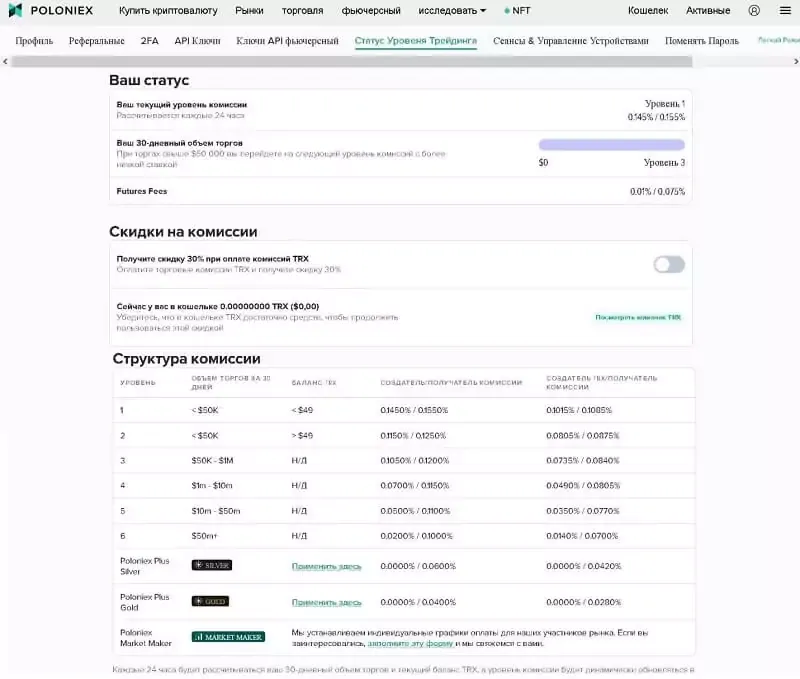
Task: Open Купить криптовалюту menu item
Action: click(x=168, y=10)
